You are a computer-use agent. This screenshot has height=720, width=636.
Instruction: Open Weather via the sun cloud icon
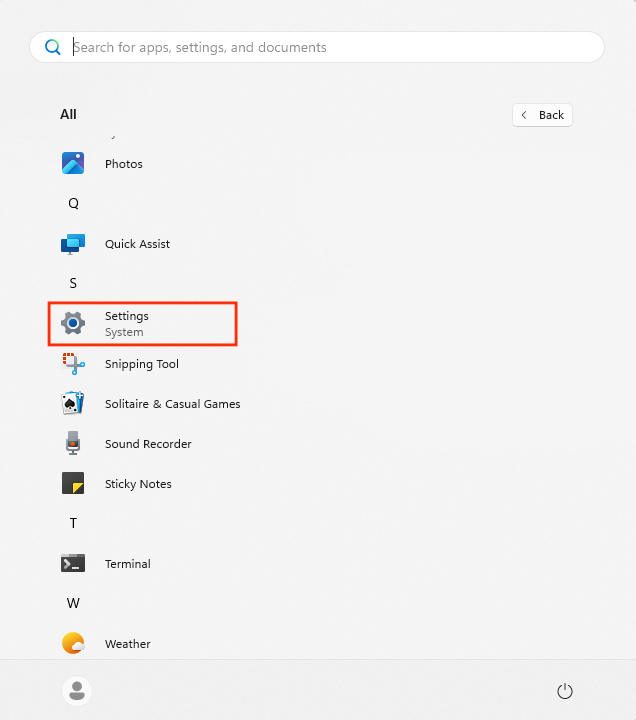tap(73, 643)
